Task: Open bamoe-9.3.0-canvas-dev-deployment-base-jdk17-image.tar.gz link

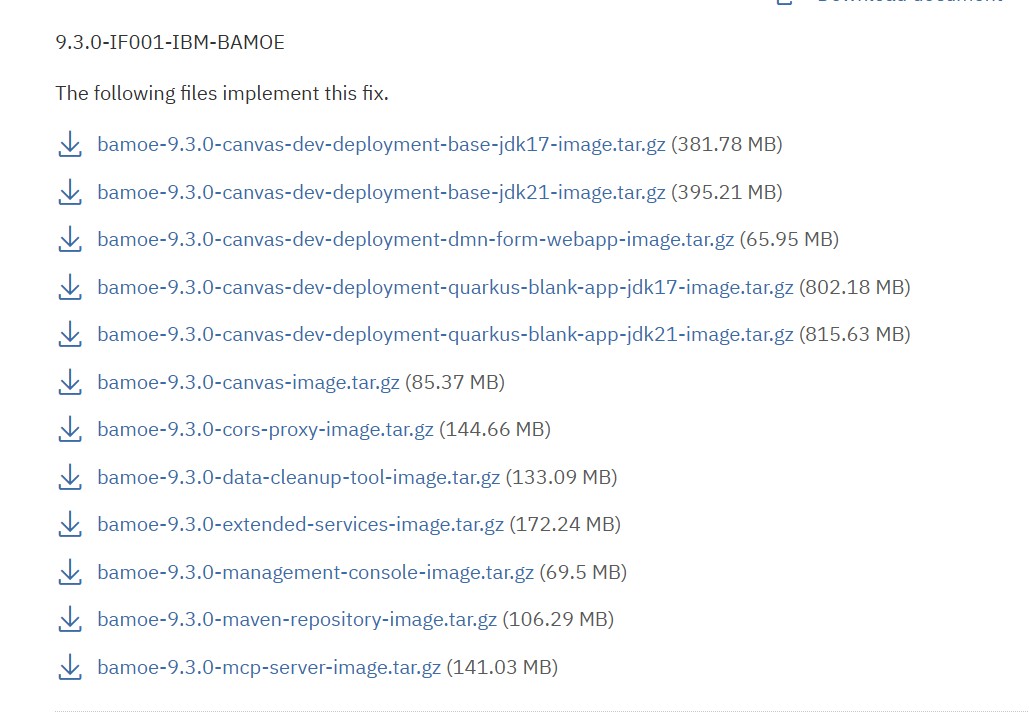Action: click(381, 144)
